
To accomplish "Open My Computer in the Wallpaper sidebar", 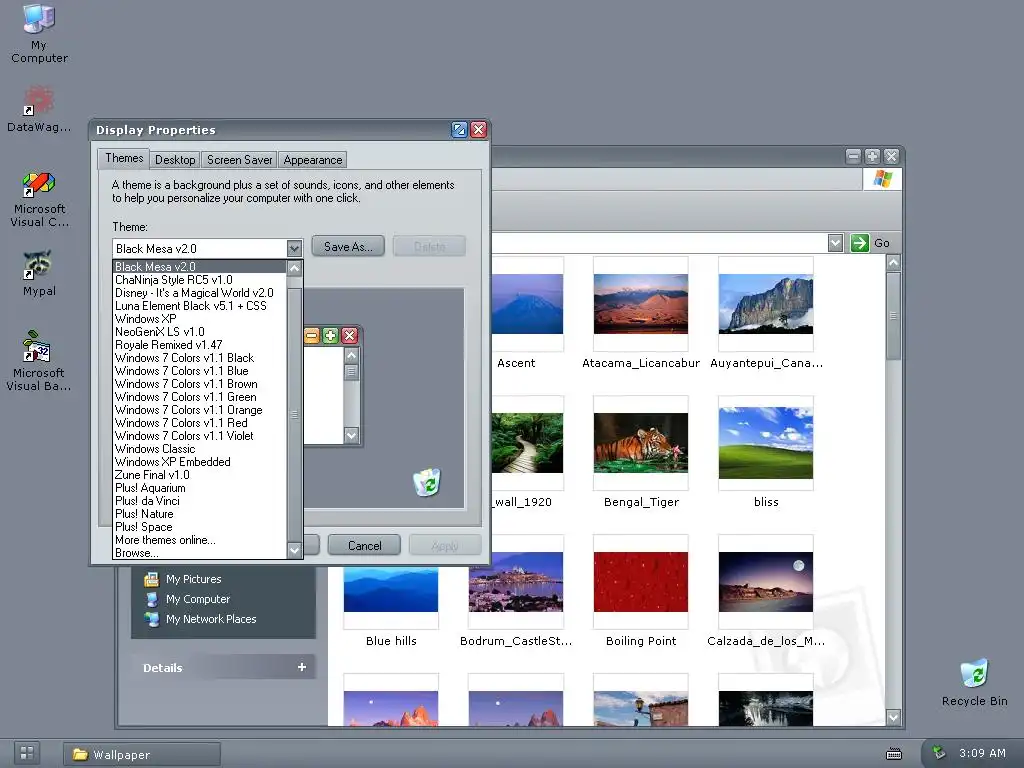I will click(189, 599).
